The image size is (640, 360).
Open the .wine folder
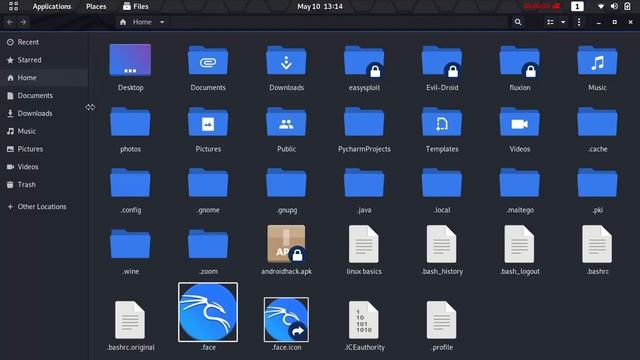tap(130, 244)
